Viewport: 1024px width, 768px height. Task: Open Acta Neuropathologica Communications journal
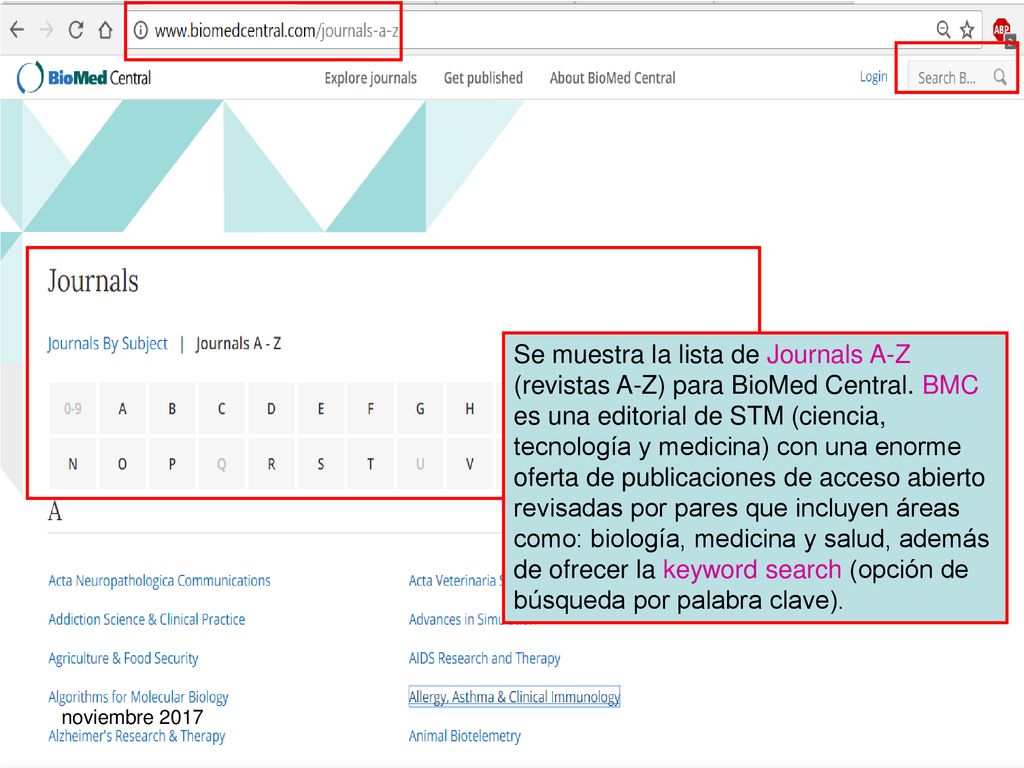(159, 581)
